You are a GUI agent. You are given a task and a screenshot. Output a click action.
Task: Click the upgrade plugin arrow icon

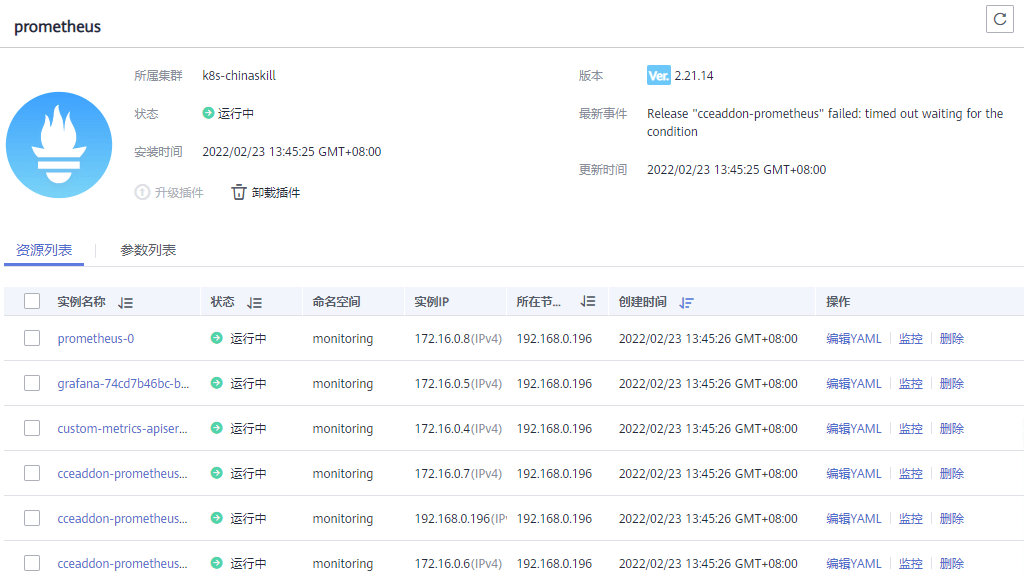[142, 193]
